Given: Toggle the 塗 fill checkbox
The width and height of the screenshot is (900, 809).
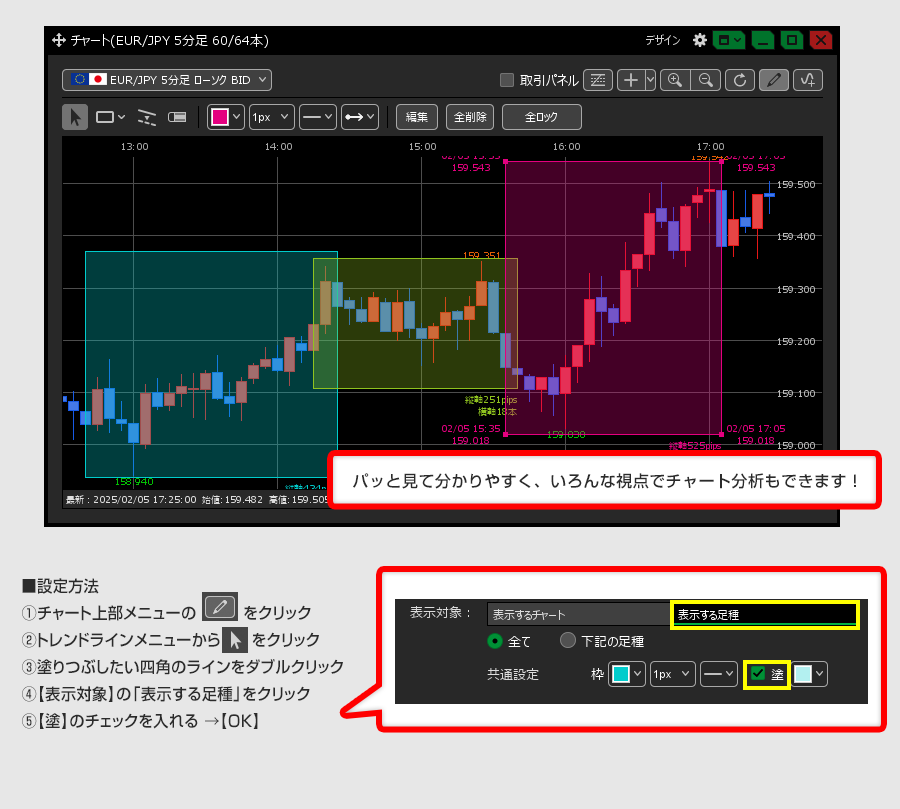Looking at the screenshot, I should coord(758,674).
